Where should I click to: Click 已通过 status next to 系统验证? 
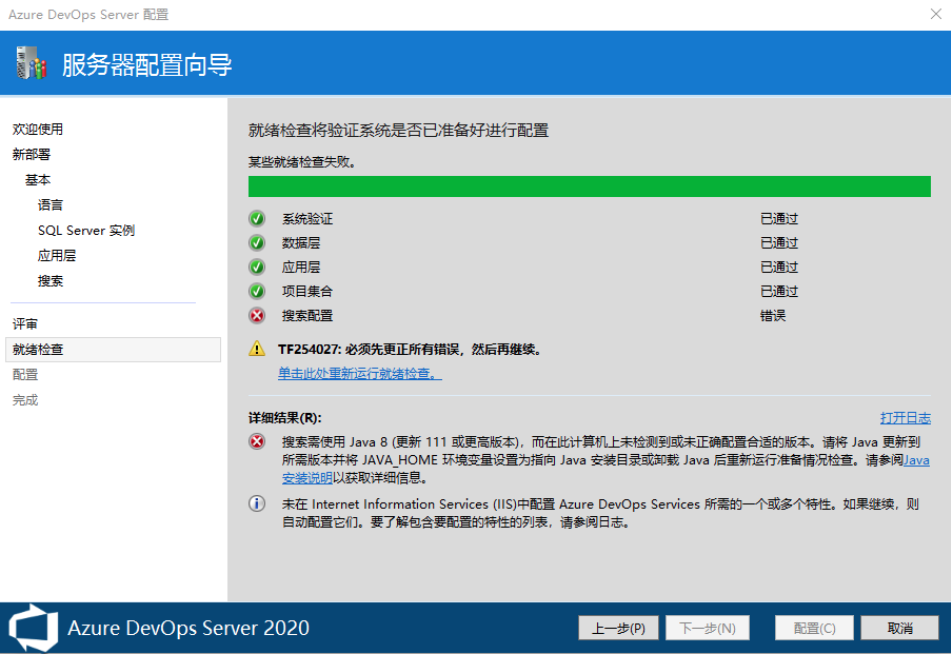click(x=779, y=218)
